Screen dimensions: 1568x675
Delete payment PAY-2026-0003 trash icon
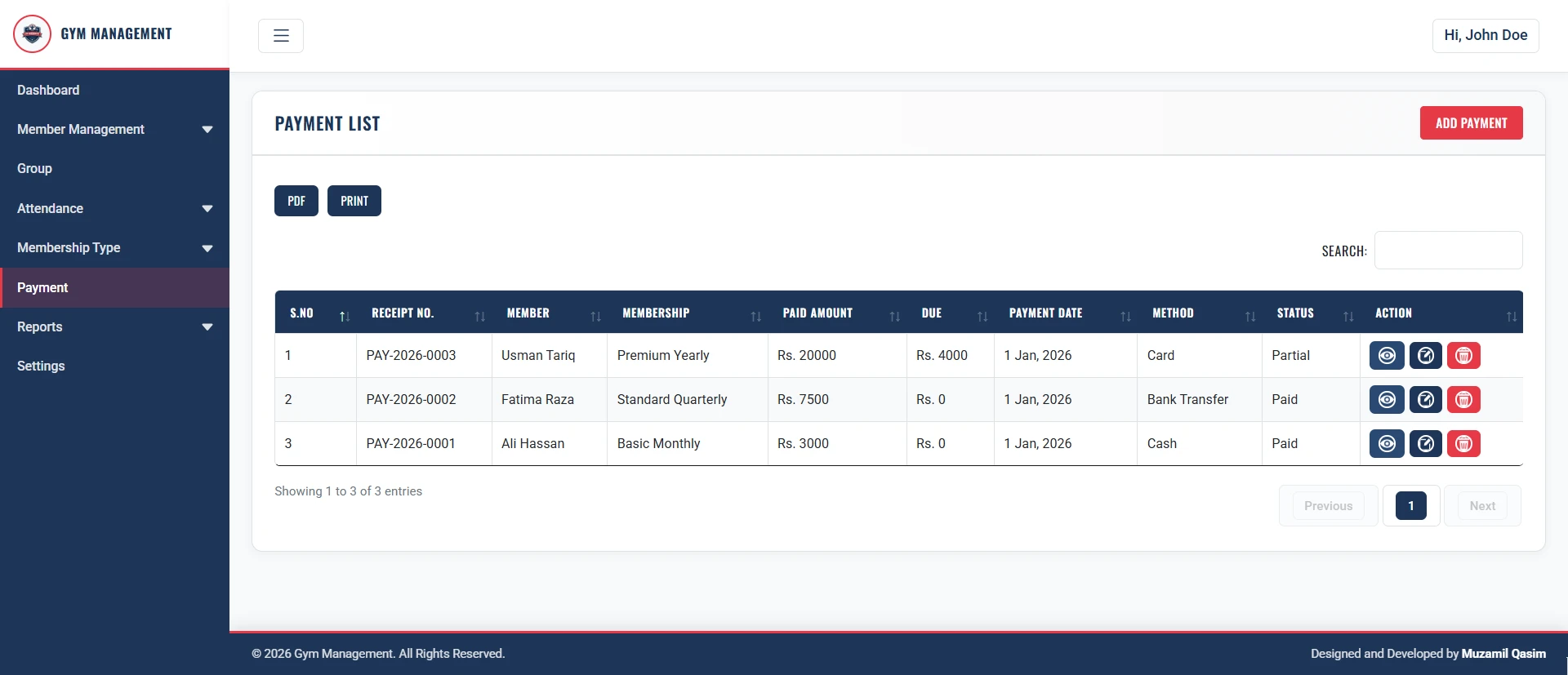pyautogui.click(x=1464, y=356)
